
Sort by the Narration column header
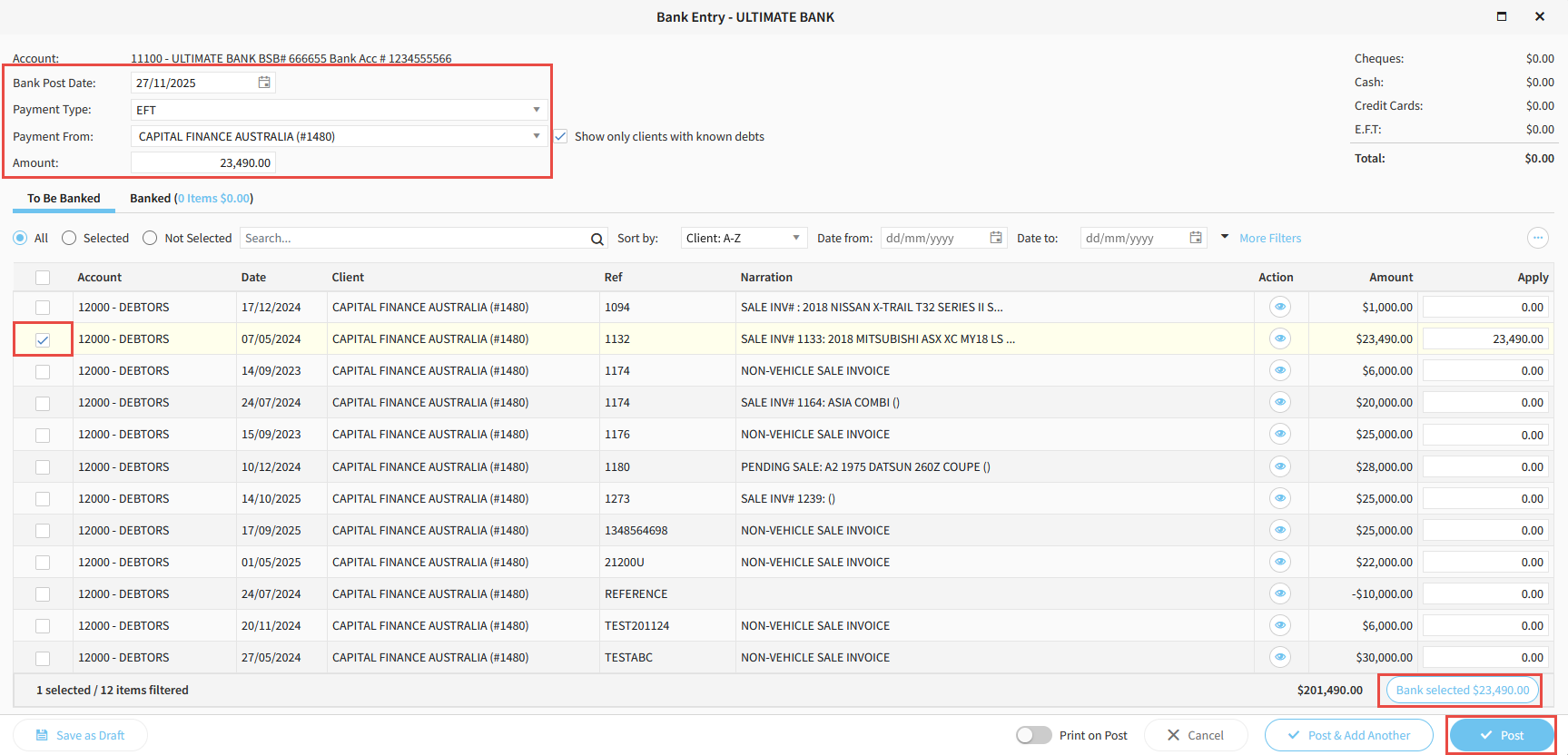(x=766, y=278)
